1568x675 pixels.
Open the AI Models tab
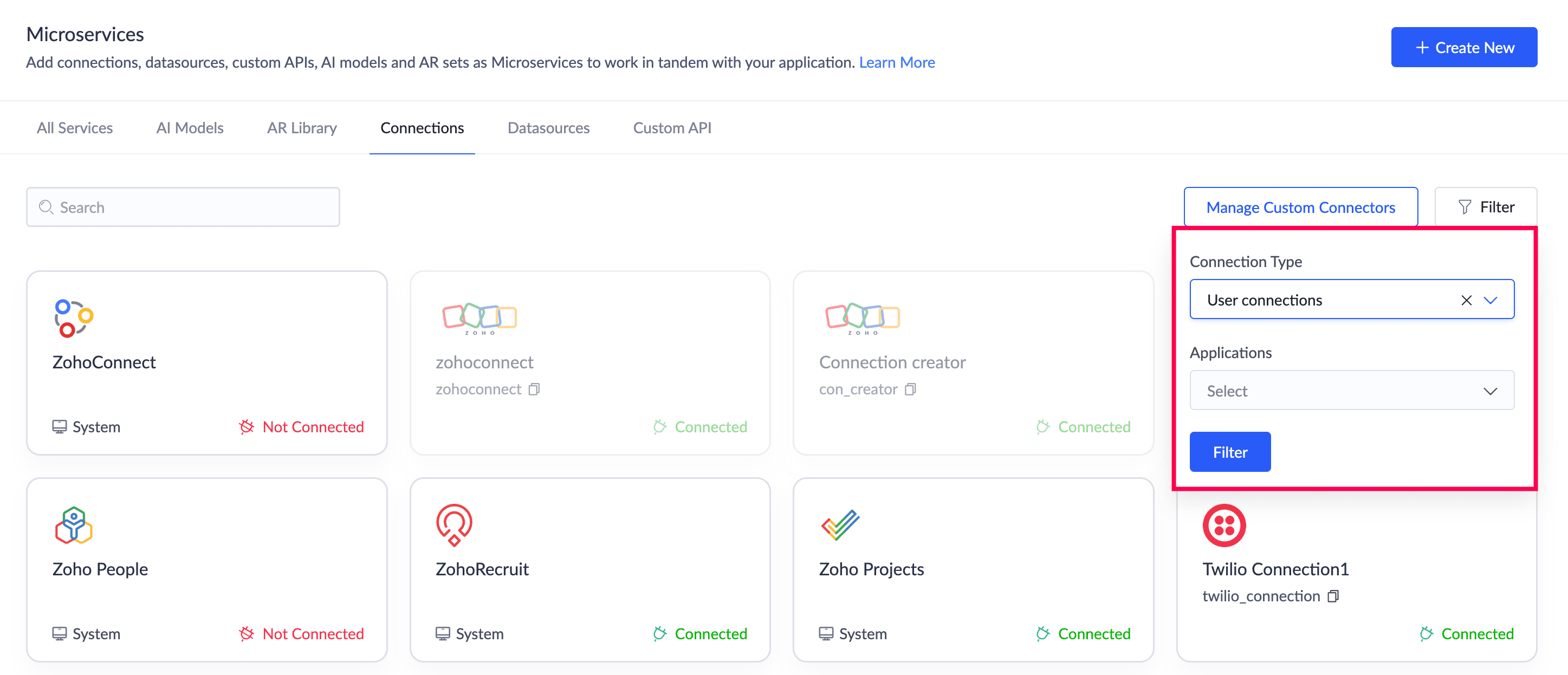[x=189, y=128]
